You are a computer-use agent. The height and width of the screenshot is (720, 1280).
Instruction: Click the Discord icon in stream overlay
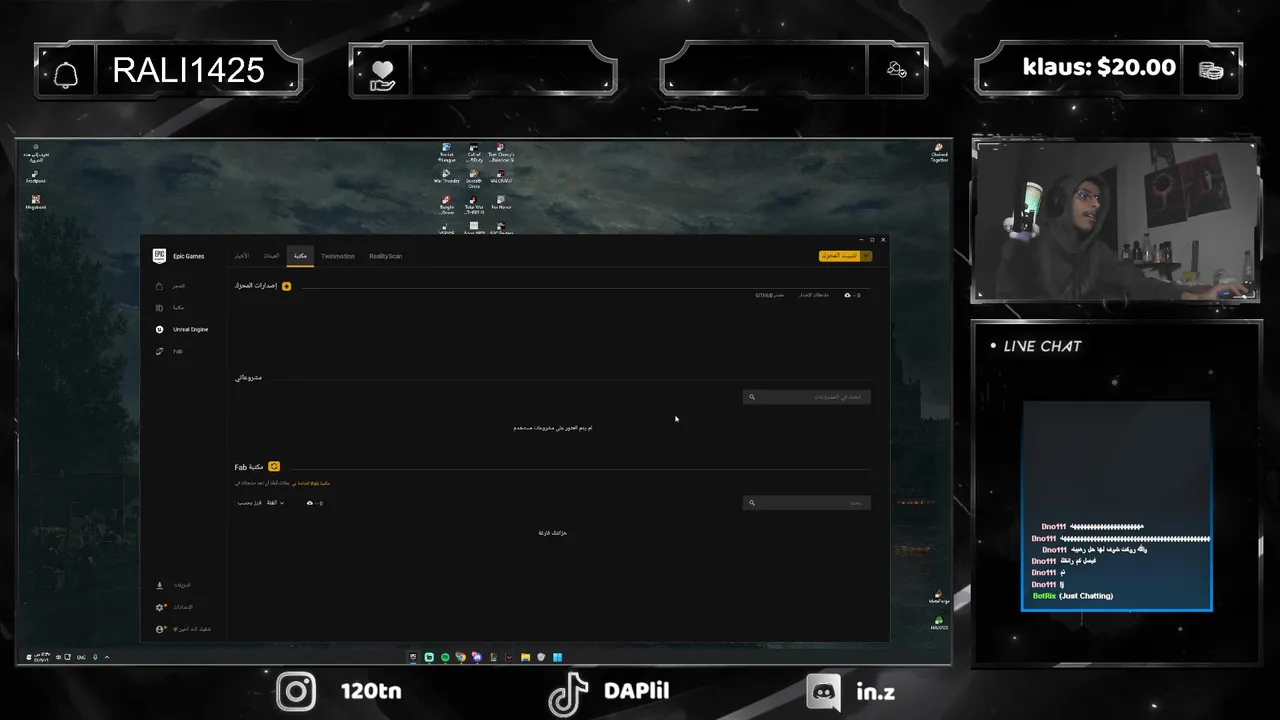pyautogui.click(x=824, y=692)
